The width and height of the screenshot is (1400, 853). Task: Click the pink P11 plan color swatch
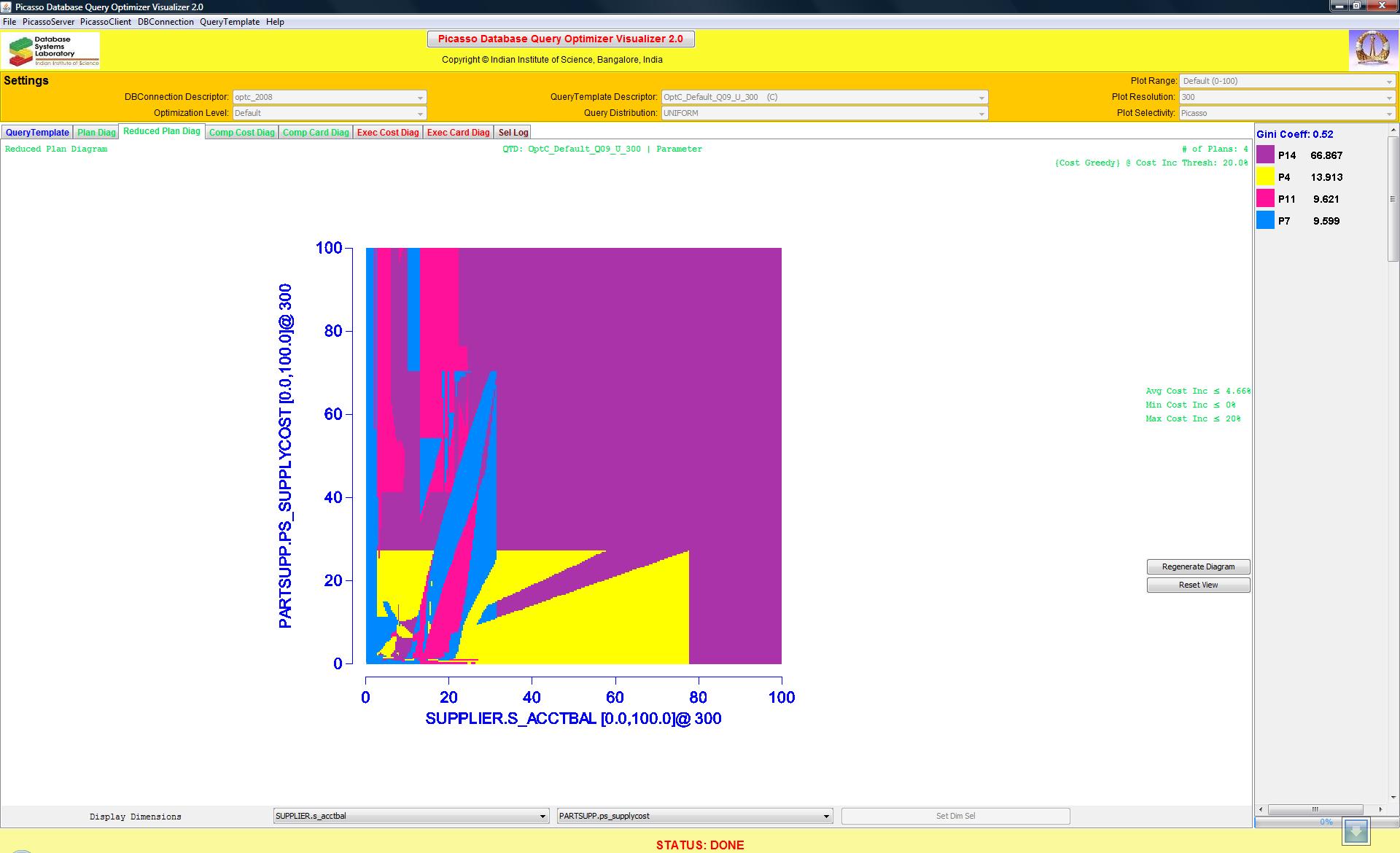click(x=1265, y=198)
